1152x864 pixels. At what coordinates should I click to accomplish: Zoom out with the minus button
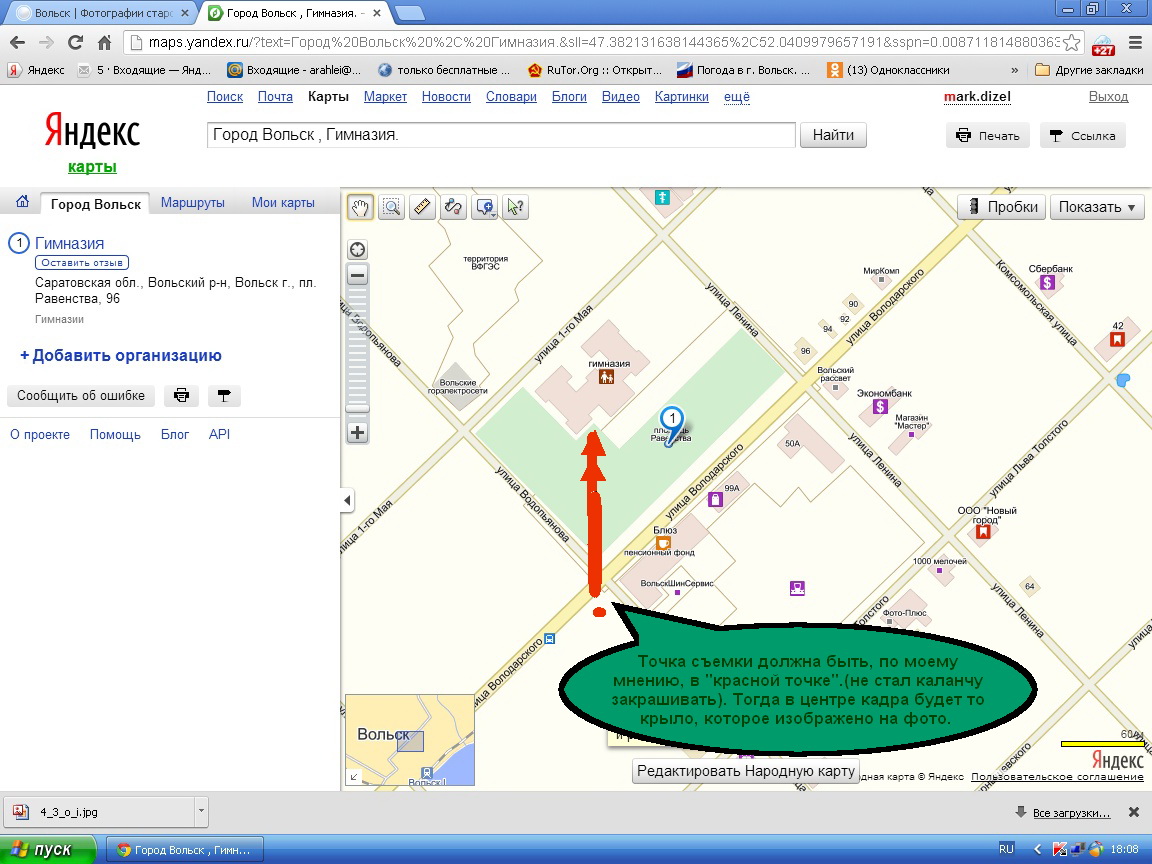coord(357,275)
